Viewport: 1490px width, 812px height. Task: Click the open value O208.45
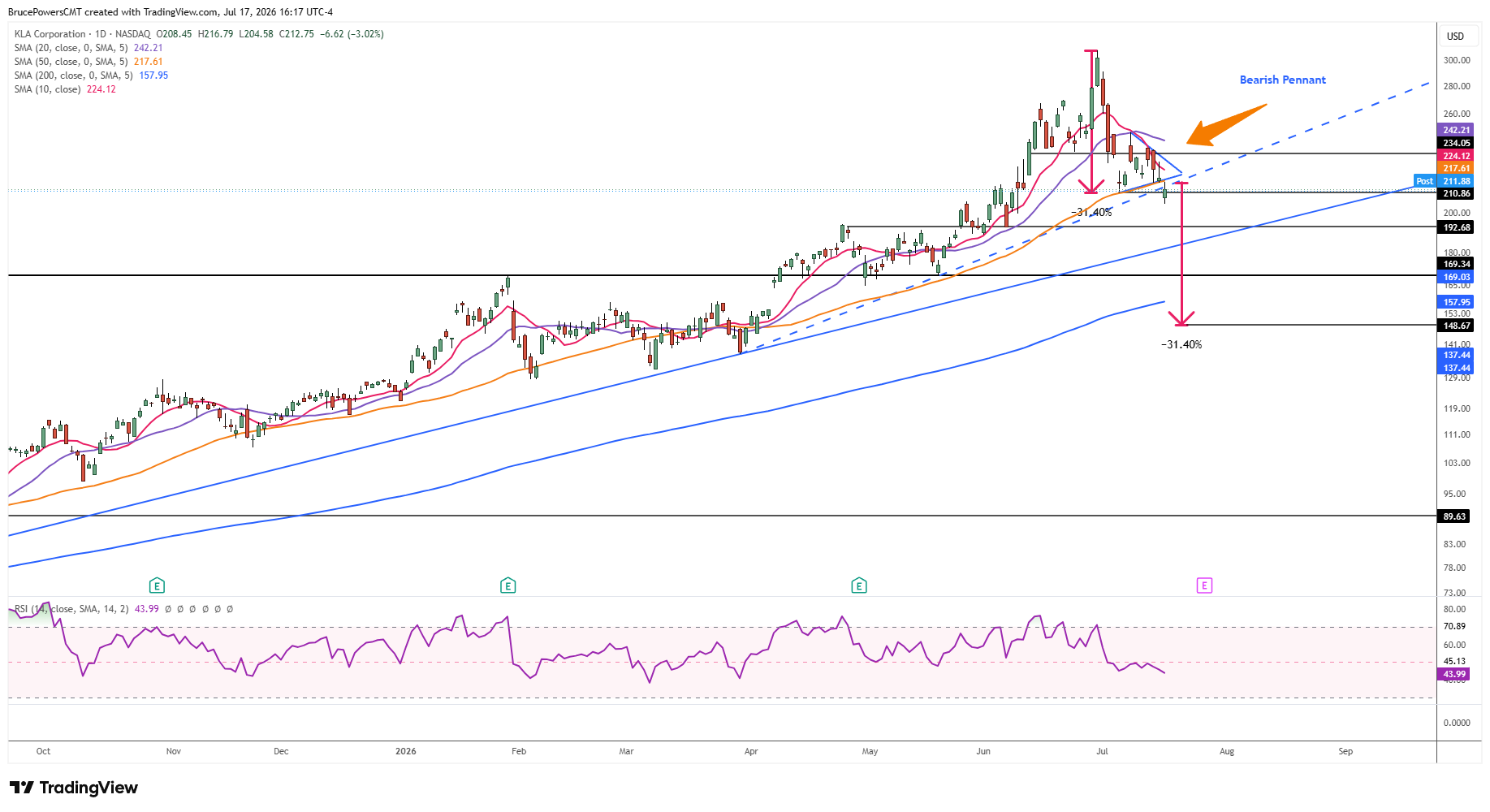(x=175, y=34)
